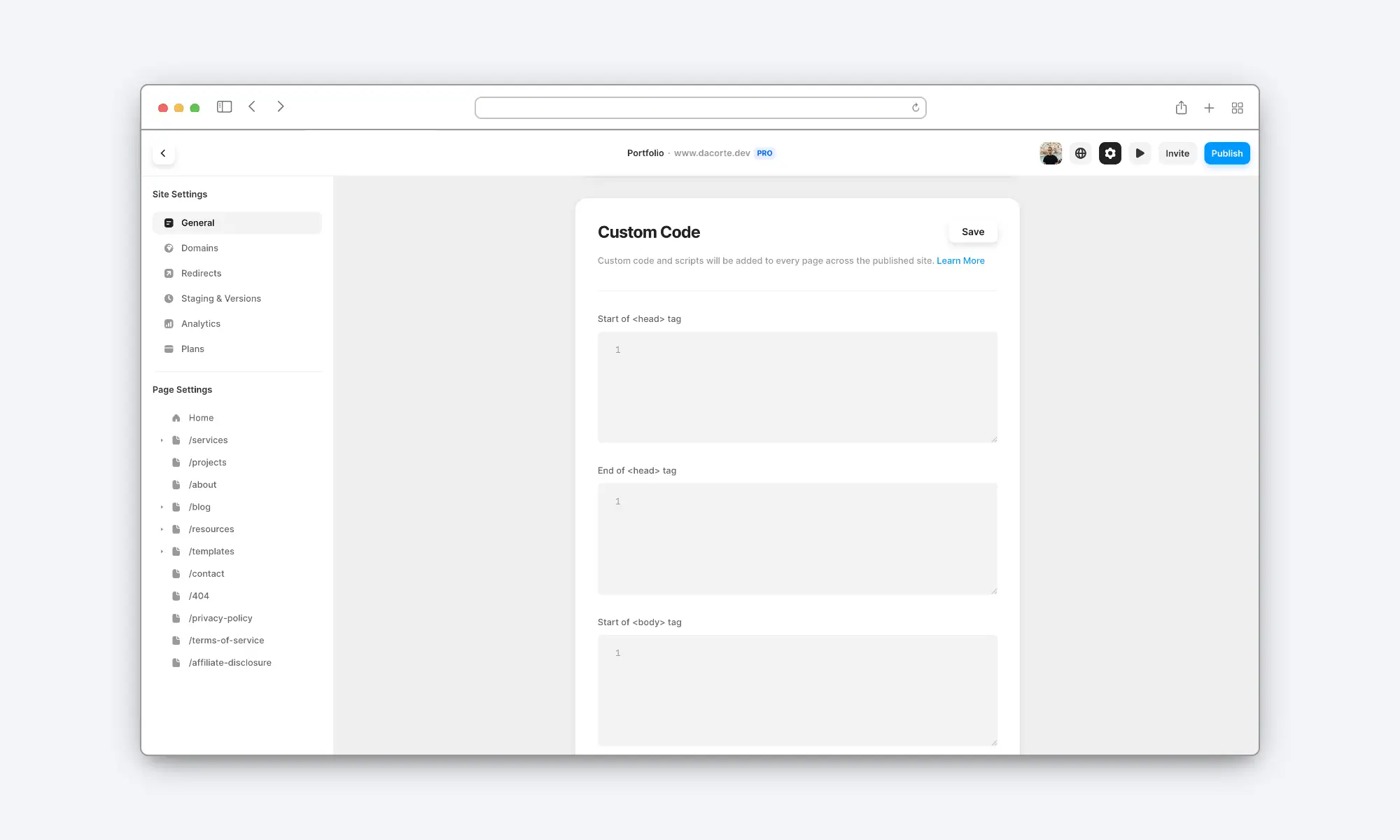Click the Preview/Play button icon
This screenshot has height=840, width=1400.
point(1140,153)
